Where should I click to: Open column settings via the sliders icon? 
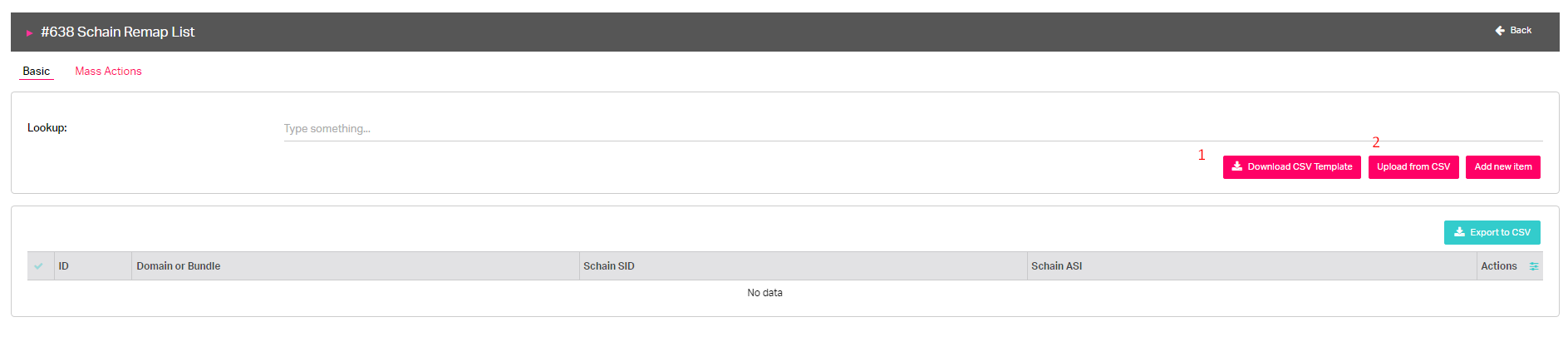(x=1534, y=266)
